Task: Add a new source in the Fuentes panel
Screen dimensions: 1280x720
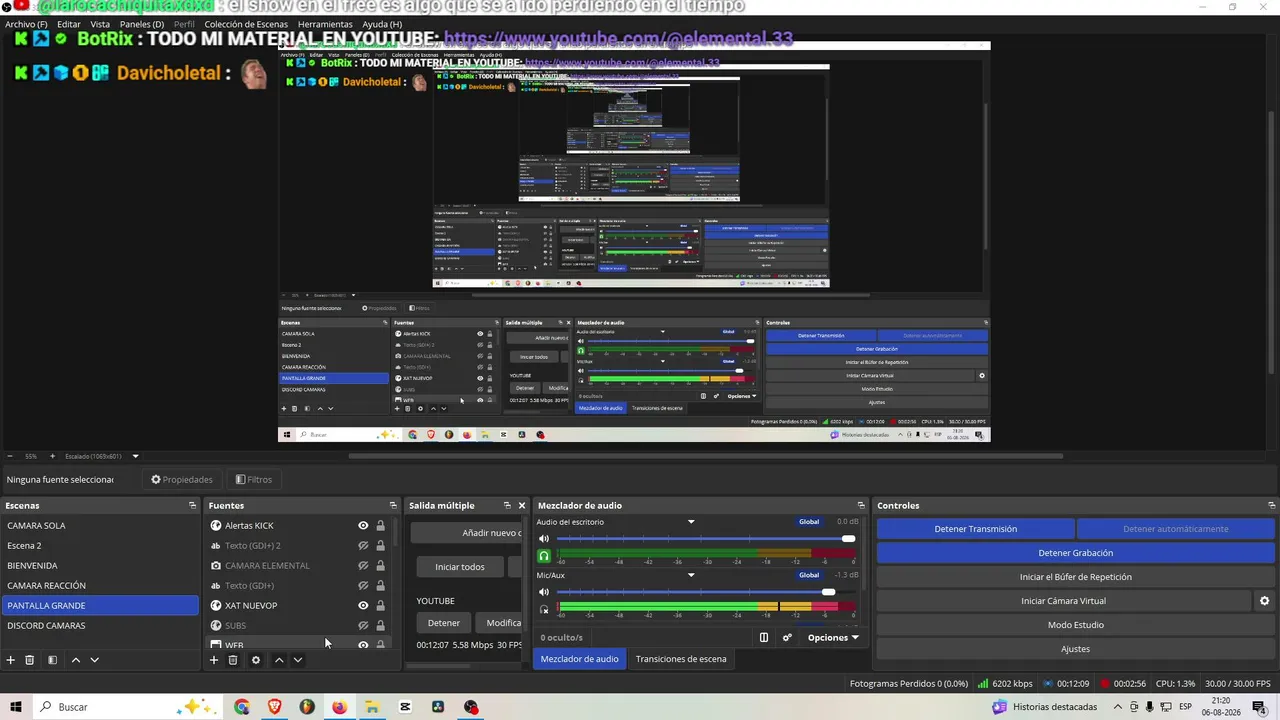Action: (x=214, y=660)
